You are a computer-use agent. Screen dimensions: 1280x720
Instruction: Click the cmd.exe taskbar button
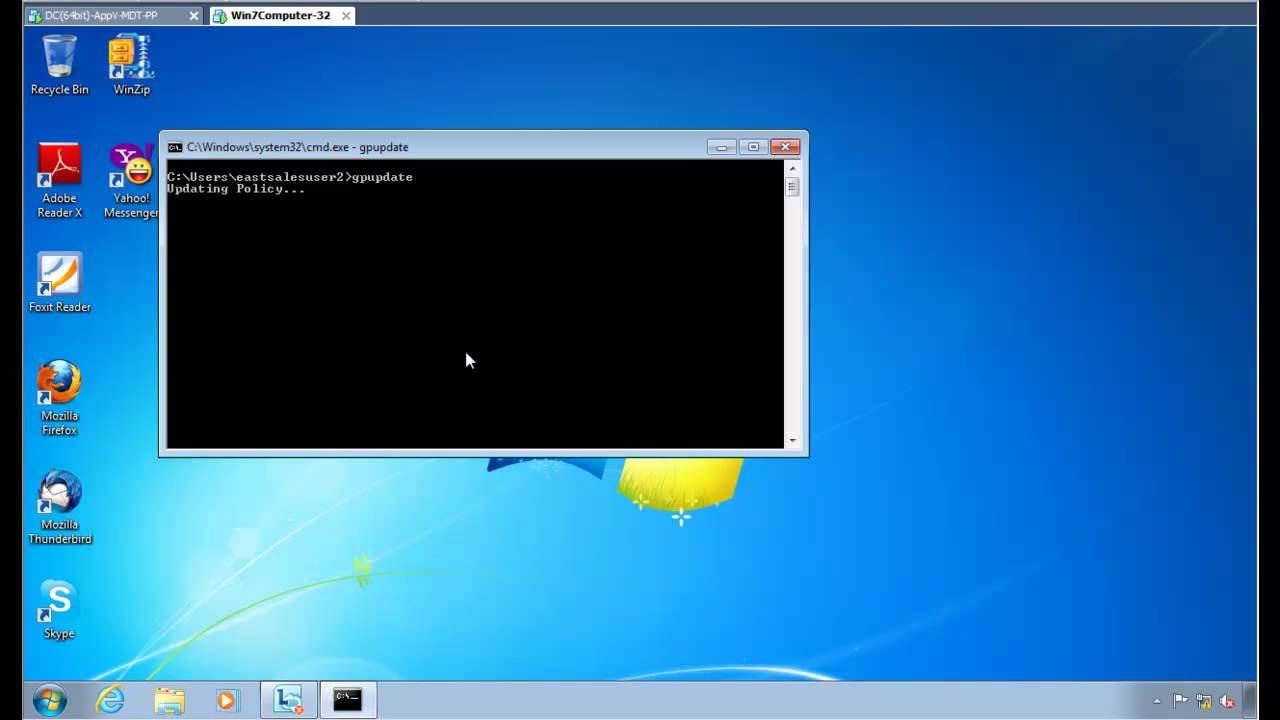pyautogui.click(x=348, y=700)
